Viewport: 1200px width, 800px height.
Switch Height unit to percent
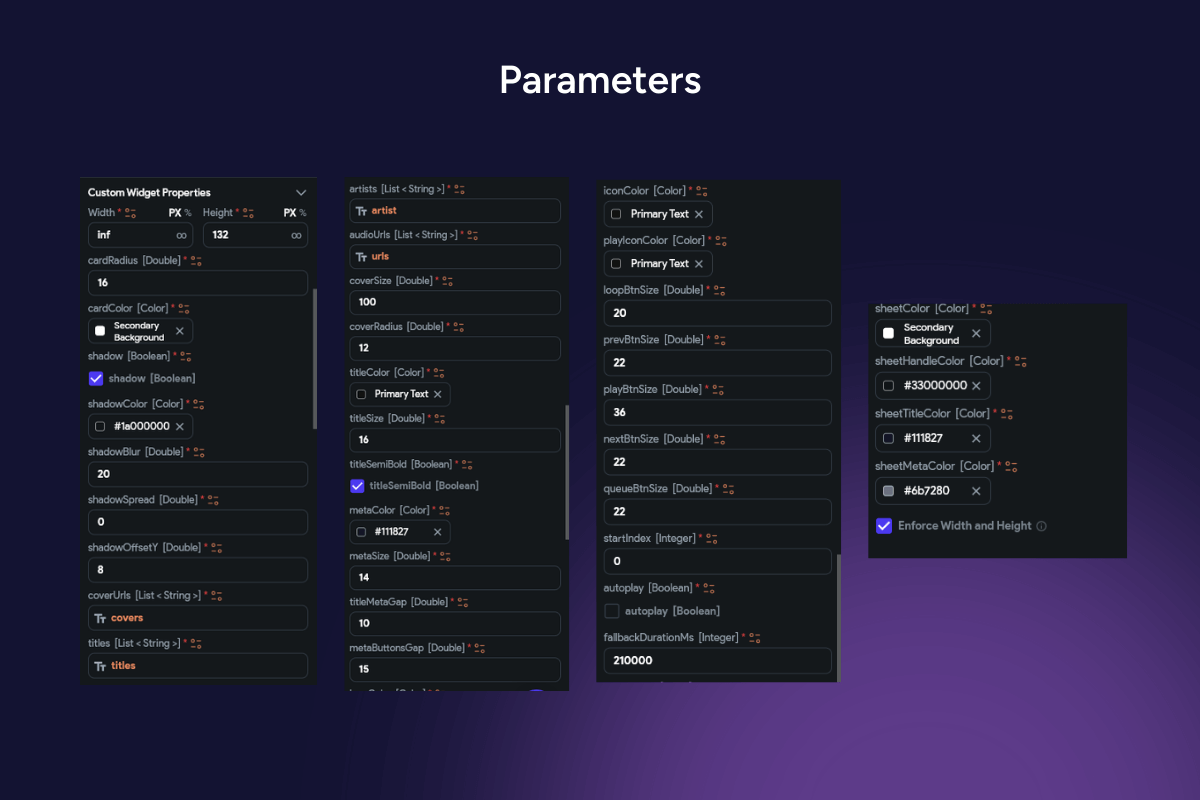click(303, 213)
